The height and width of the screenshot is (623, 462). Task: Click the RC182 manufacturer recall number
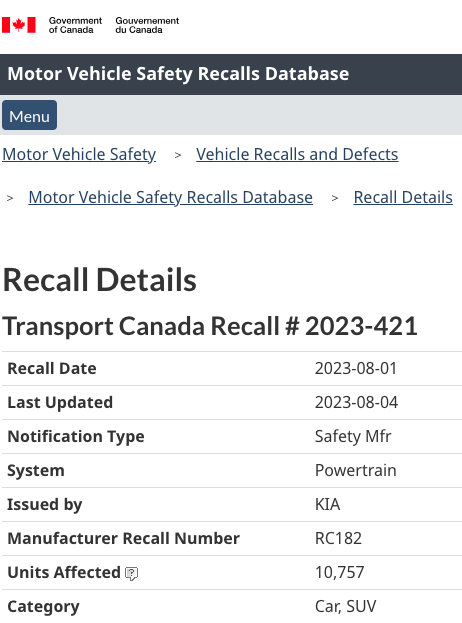point(338,539)
